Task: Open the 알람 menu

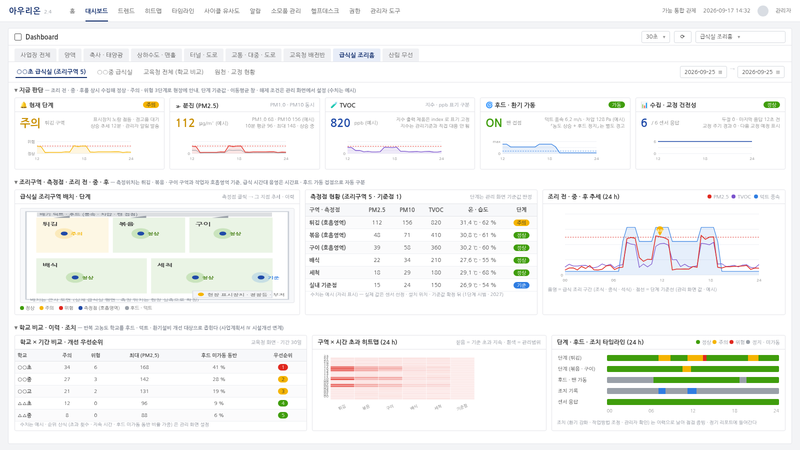Action: 255,11
